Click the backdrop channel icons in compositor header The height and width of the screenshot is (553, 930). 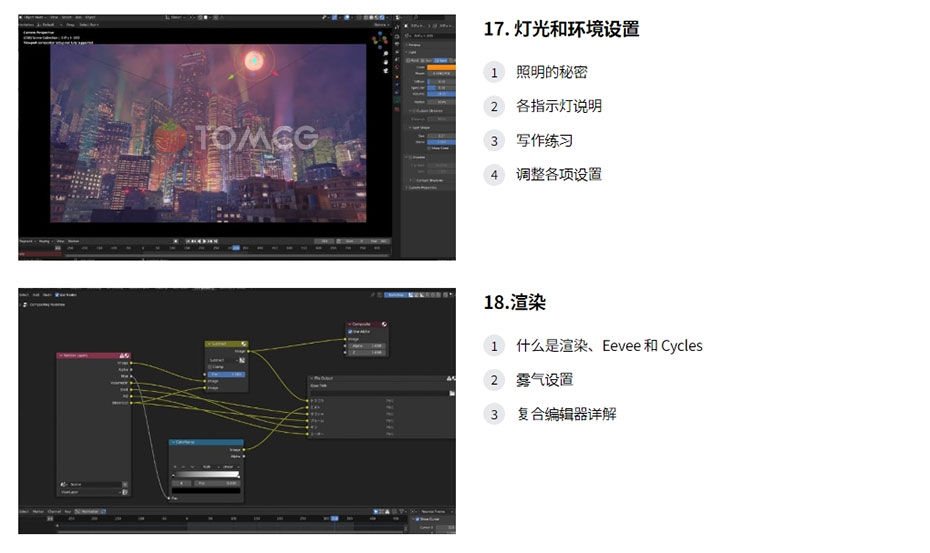425,295
